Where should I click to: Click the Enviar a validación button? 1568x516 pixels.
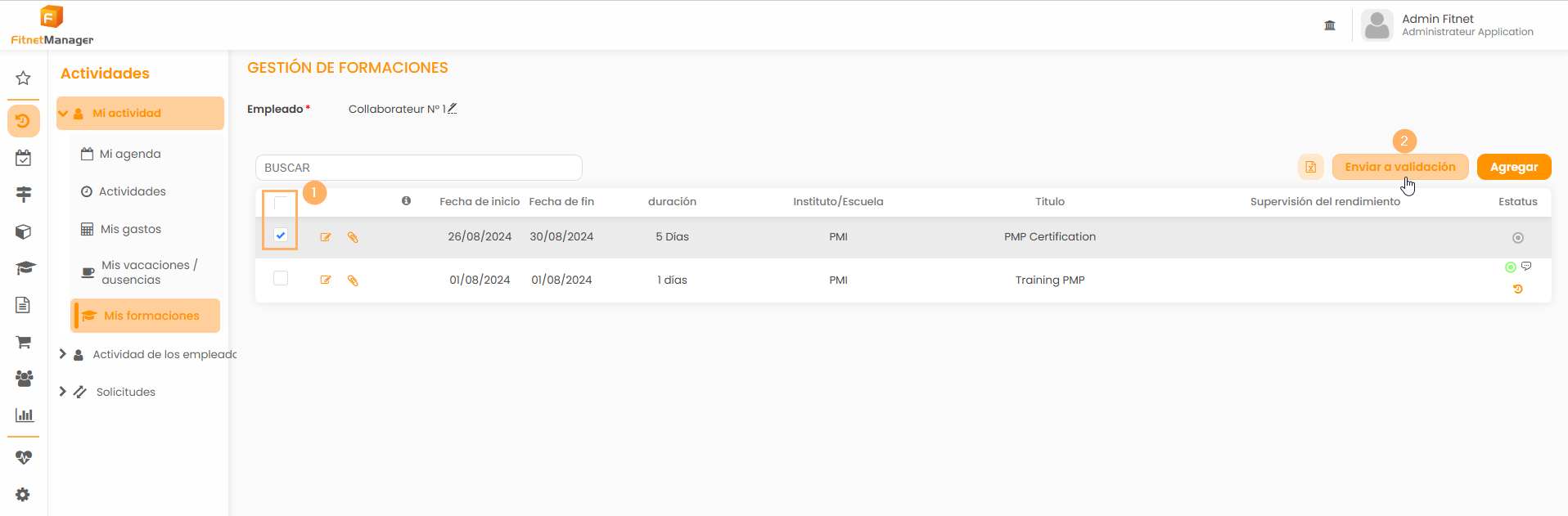[x=1399, y=167]
